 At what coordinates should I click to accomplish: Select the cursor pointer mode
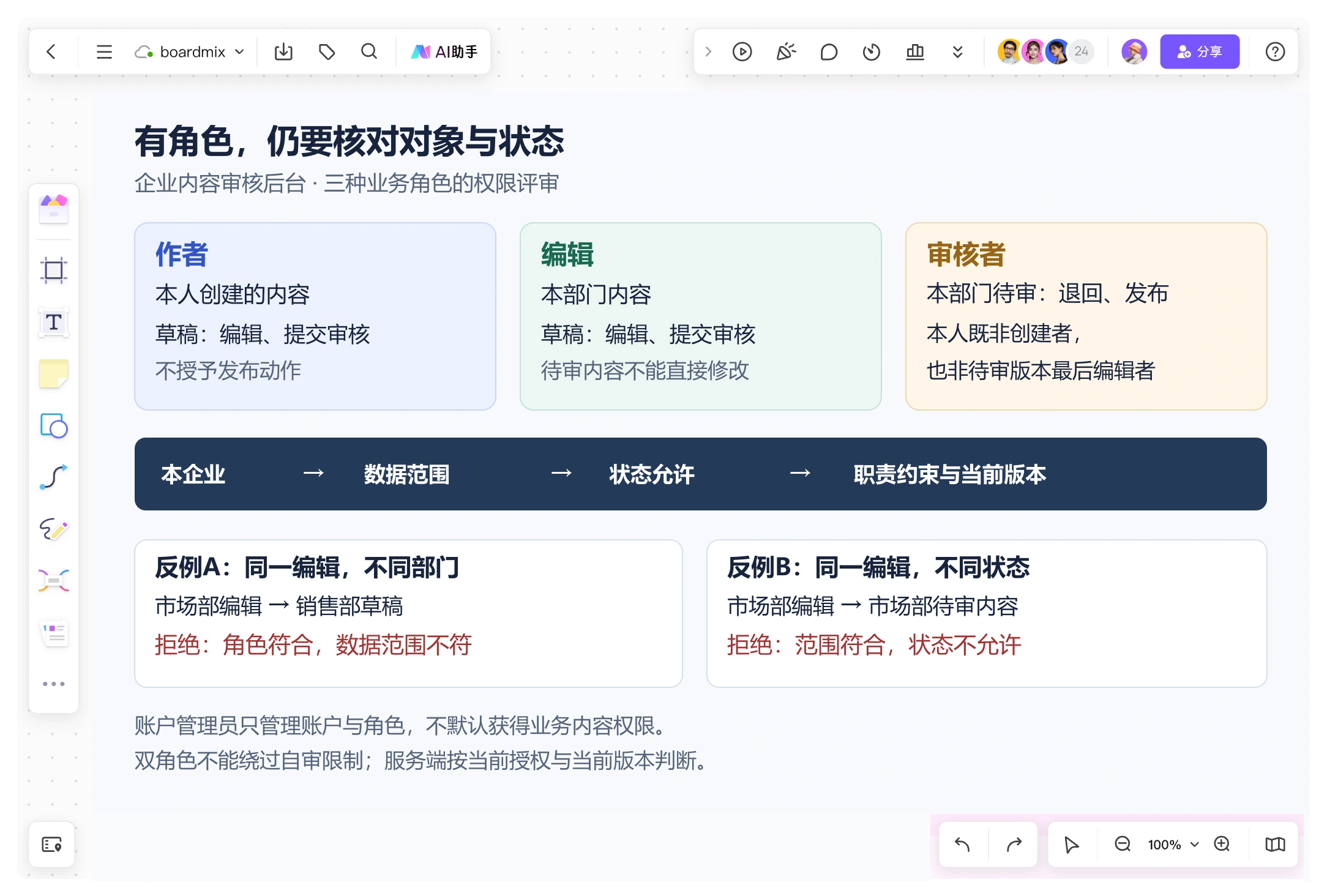(1071, 845)
